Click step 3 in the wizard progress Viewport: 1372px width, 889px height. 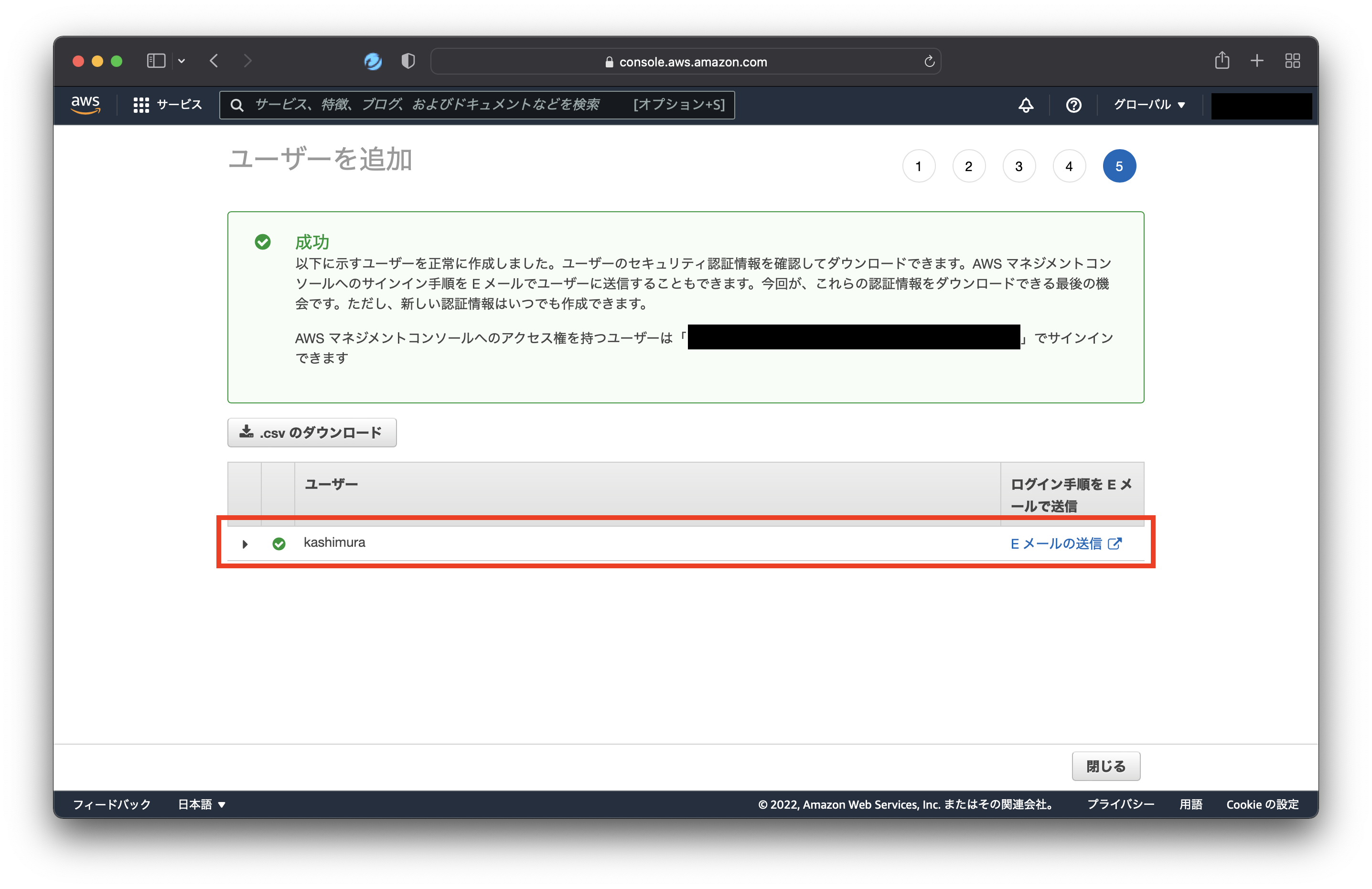[1018, 165]
